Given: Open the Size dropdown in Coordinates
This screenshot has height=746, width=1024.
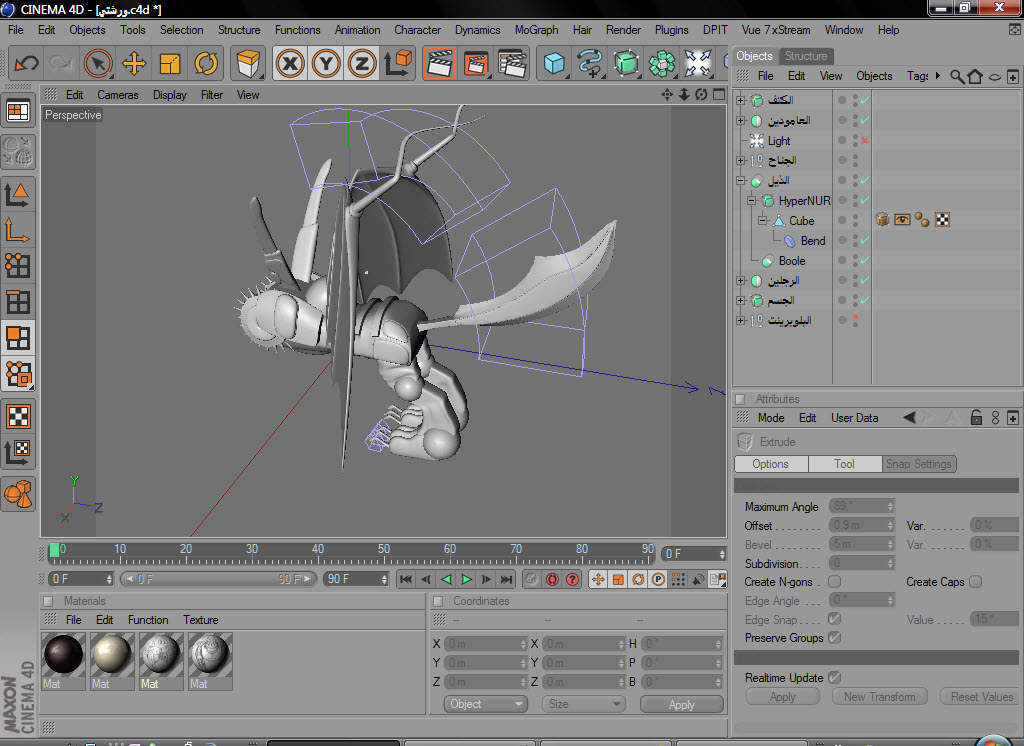Looking at the screenshot, I should click(584, 704).
